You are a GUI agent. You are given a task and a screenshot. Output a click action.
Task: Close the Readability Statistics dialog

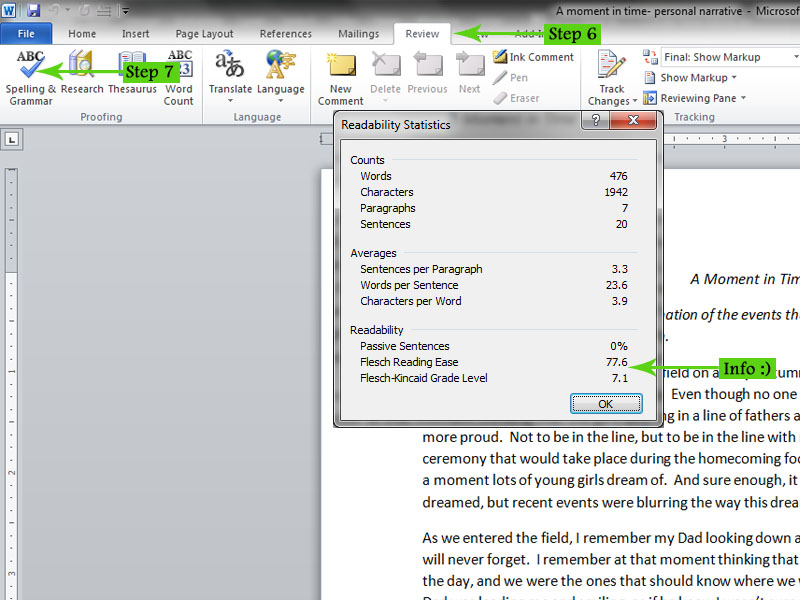[633, 120]
